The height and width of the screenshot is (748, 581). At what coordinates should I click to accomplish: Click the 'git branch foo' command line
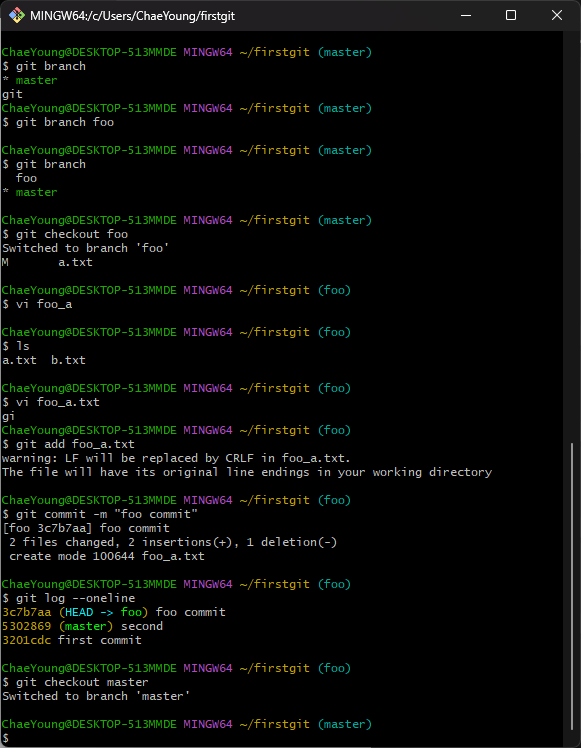point(58,122)
